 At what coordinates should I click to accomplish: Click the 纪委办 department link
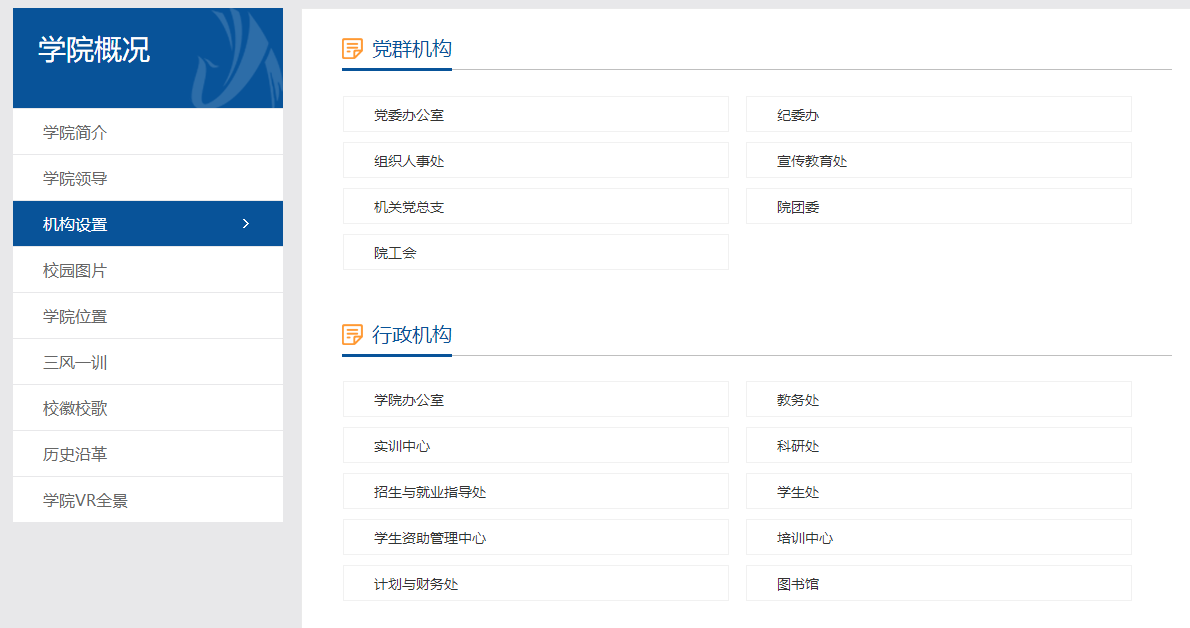coord(798,115)
